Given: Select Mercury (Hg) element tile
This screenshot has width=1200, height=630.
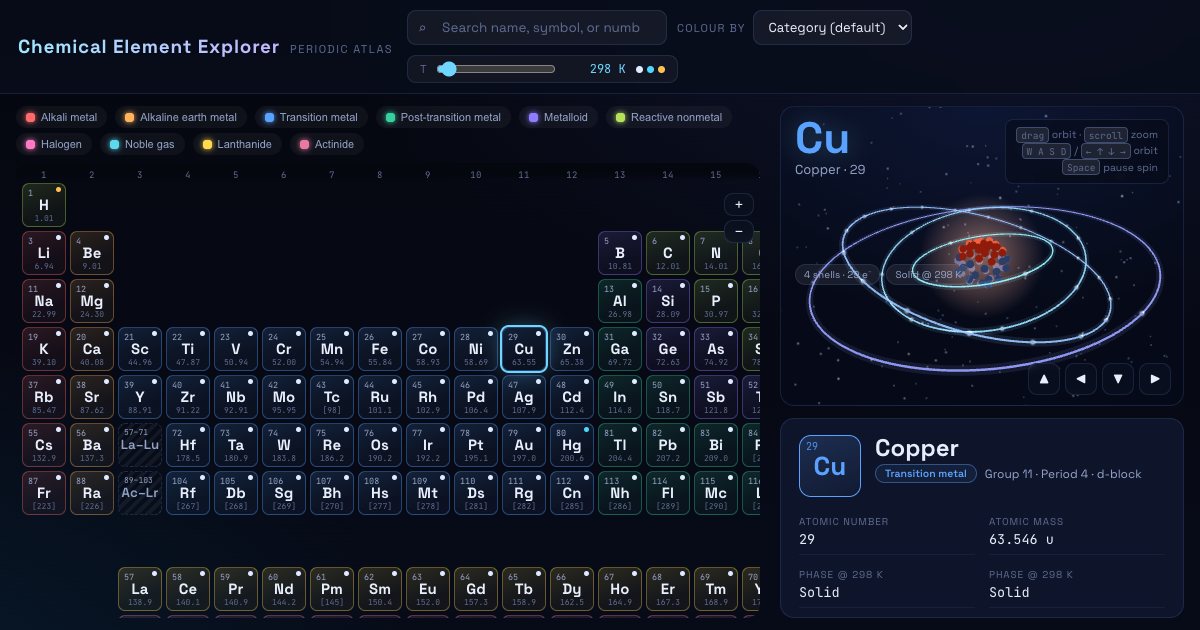Looking at the screenshot, I should (x=572, y=445).
